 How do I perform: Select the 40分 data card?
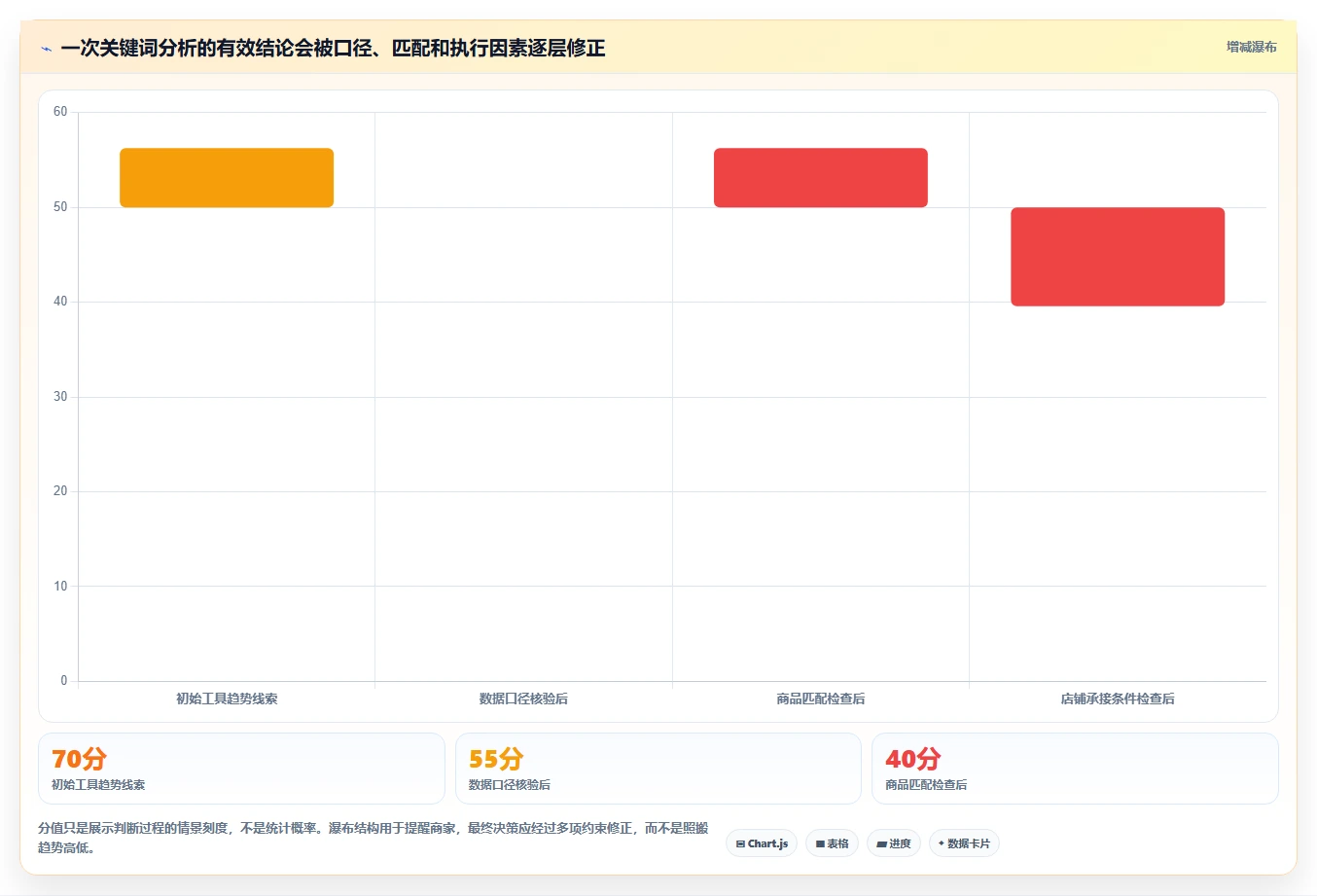1075,769
